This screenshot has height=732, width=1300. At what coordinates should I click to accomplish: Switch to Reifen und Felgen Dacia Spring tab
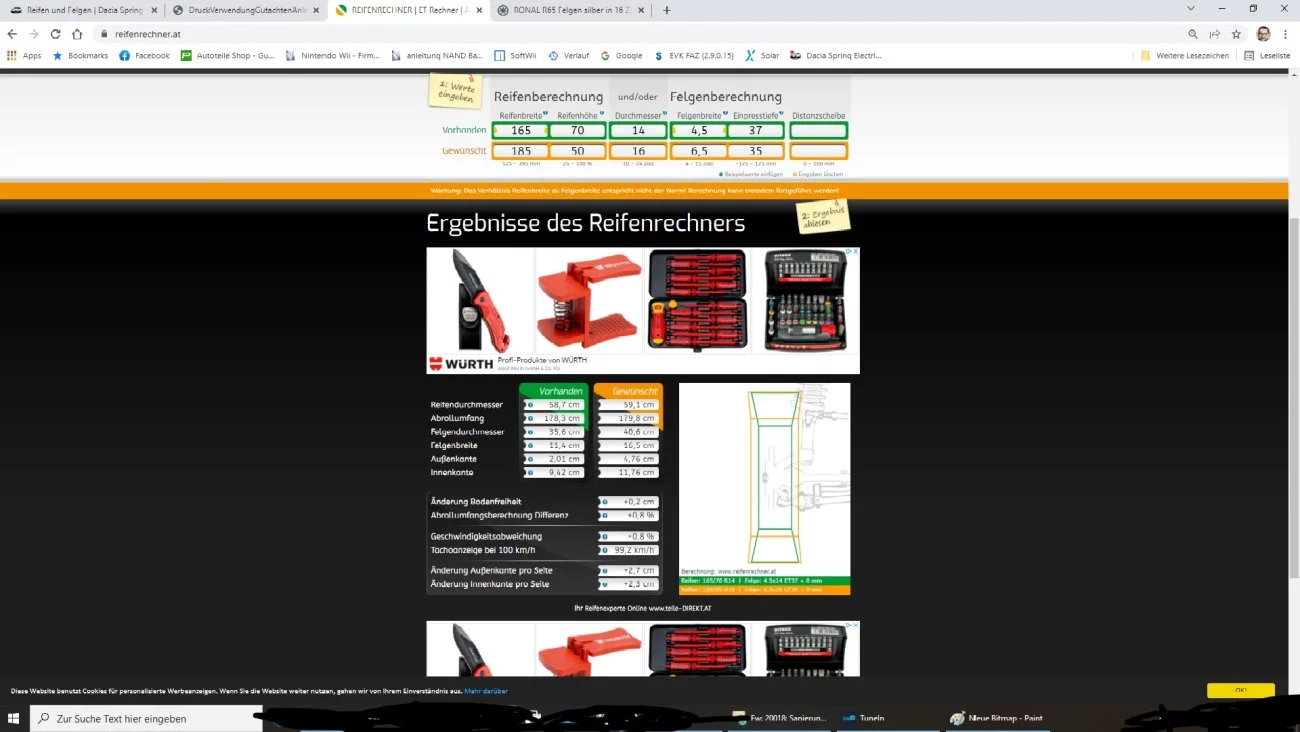coord(78,10)
